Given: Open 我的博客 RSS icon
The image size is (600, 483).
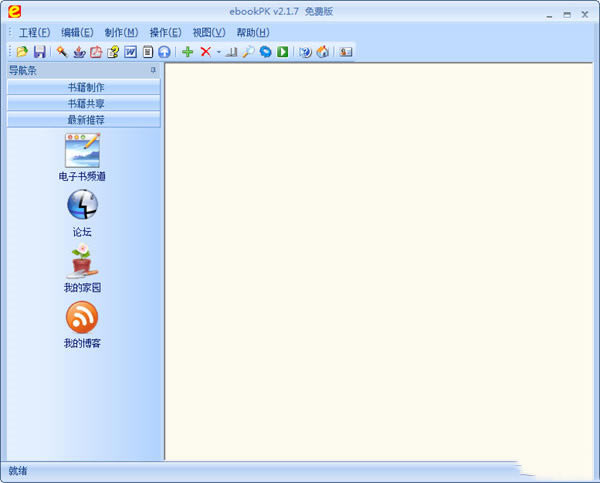Looking at the screenshot, I should pos(82,317).
